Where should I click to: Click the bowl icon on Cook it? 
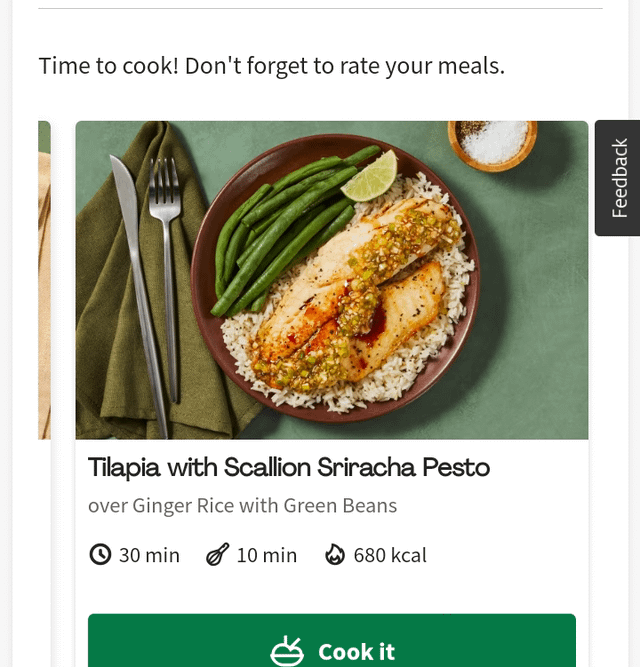[287, 651]
